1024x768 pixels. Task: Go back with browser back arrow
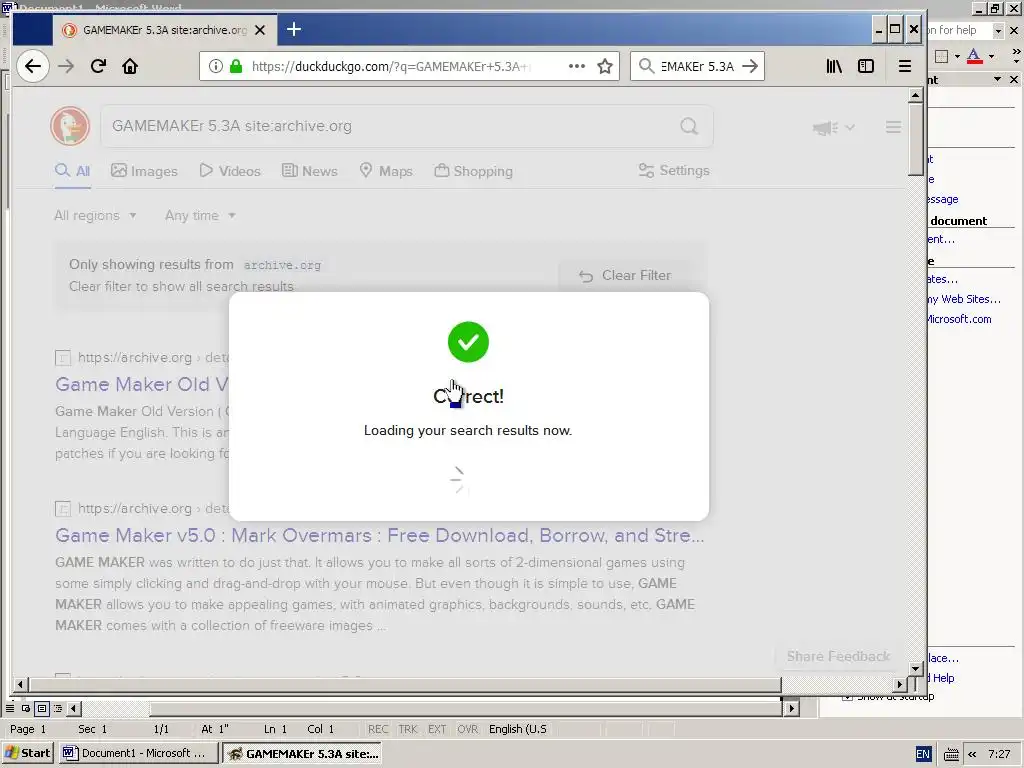33,66
